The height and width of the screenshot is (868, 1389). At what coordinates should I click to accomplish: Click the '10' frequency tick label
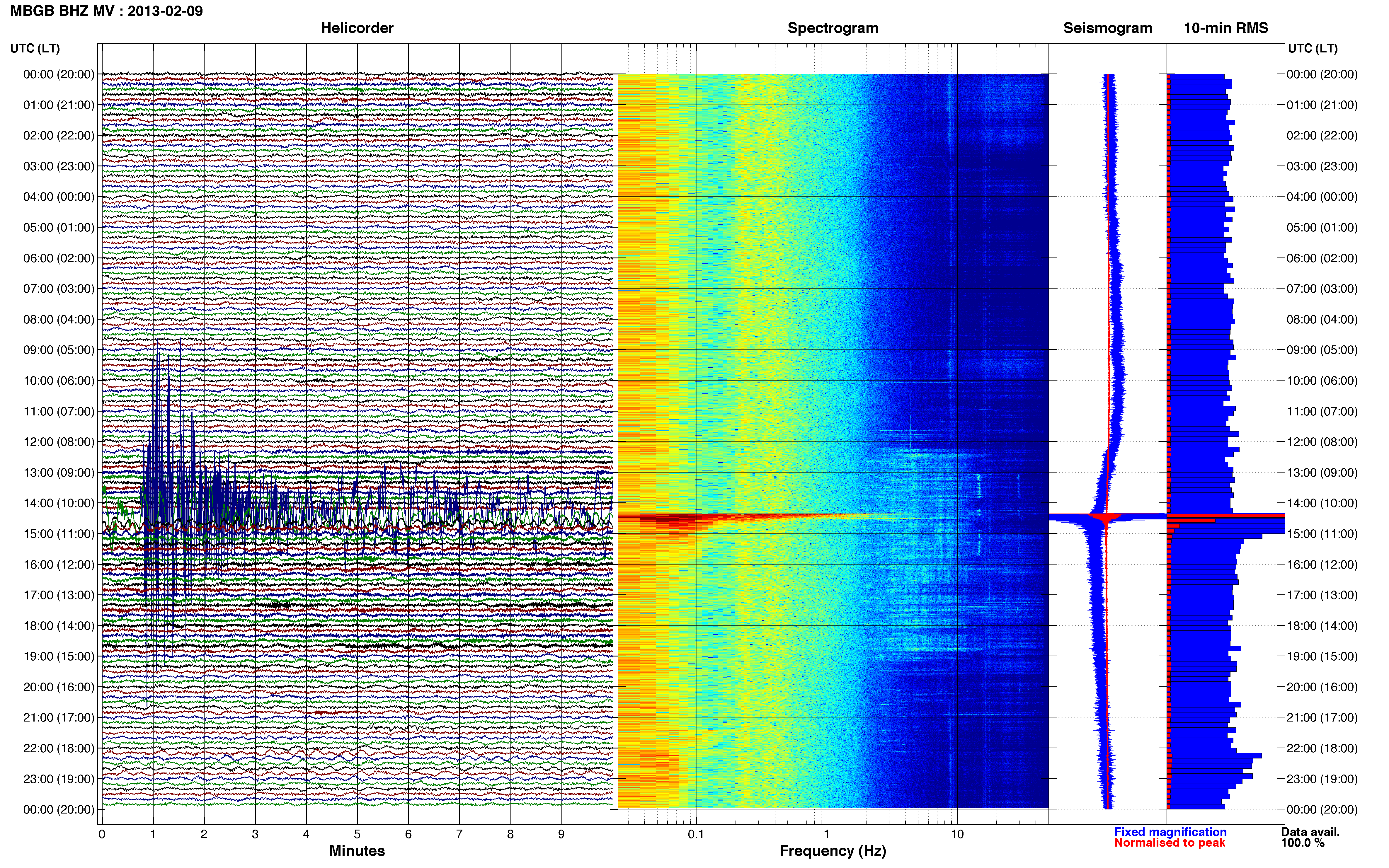[957, 835]
